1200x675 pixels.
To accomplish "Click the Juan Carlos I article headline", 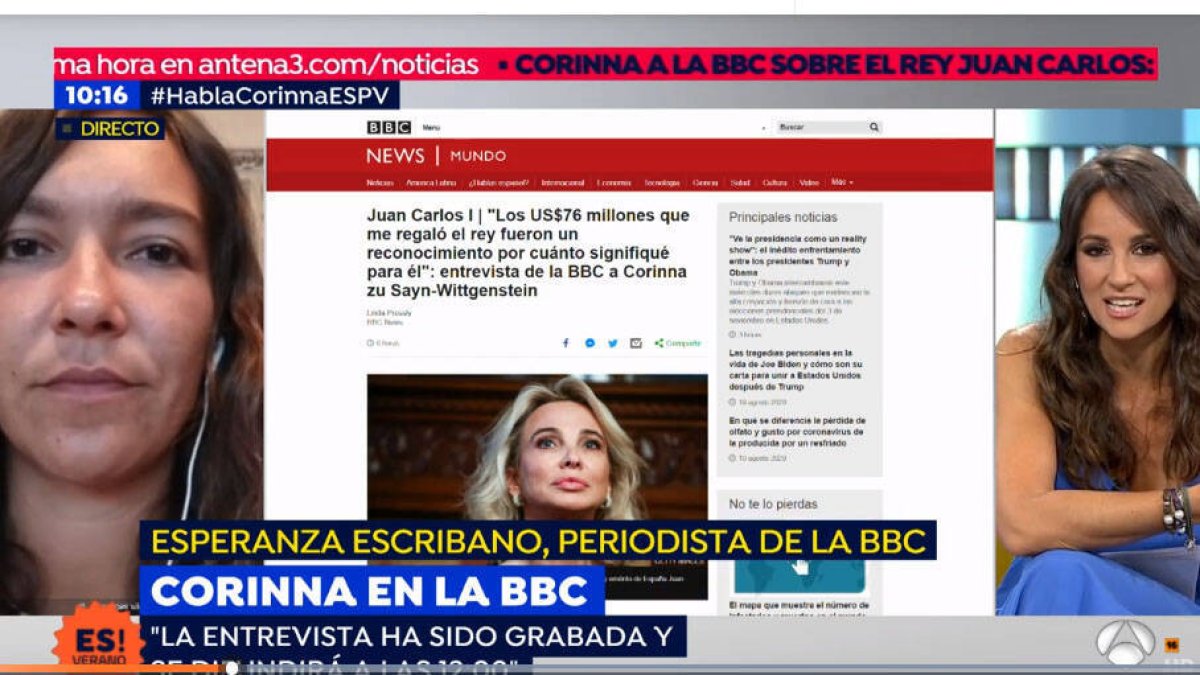I will (527, 253).
